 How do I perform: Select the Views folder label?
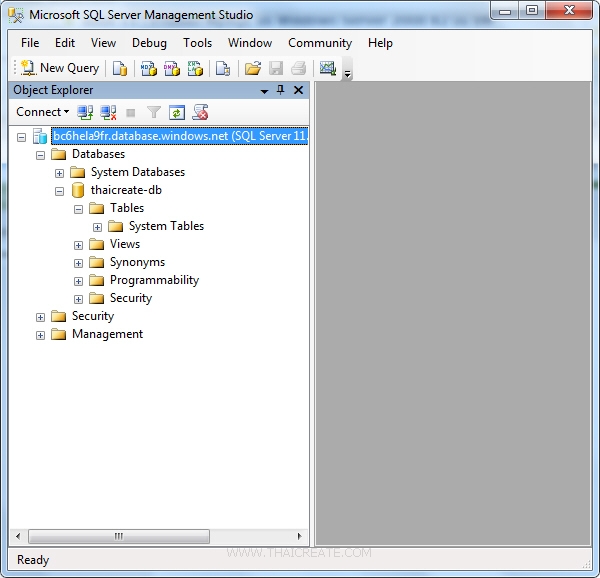(x=125, y=244)
